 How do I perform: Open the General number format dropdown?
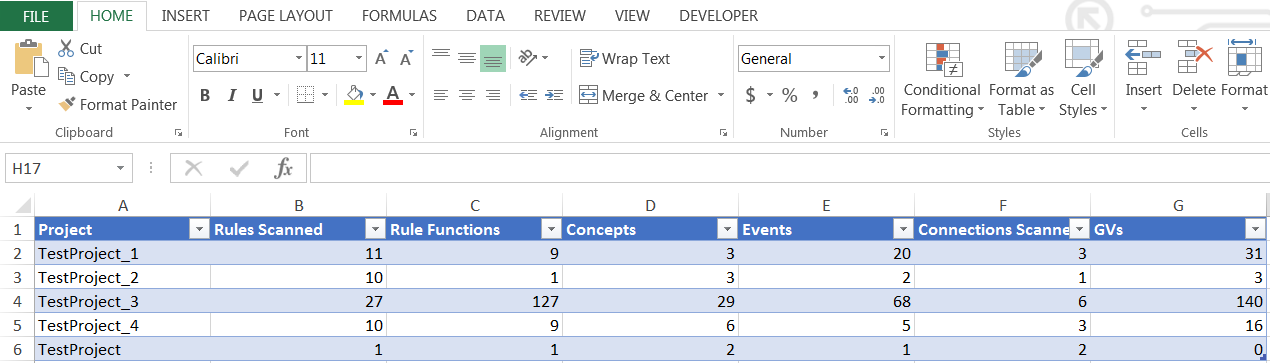point(881,59)
